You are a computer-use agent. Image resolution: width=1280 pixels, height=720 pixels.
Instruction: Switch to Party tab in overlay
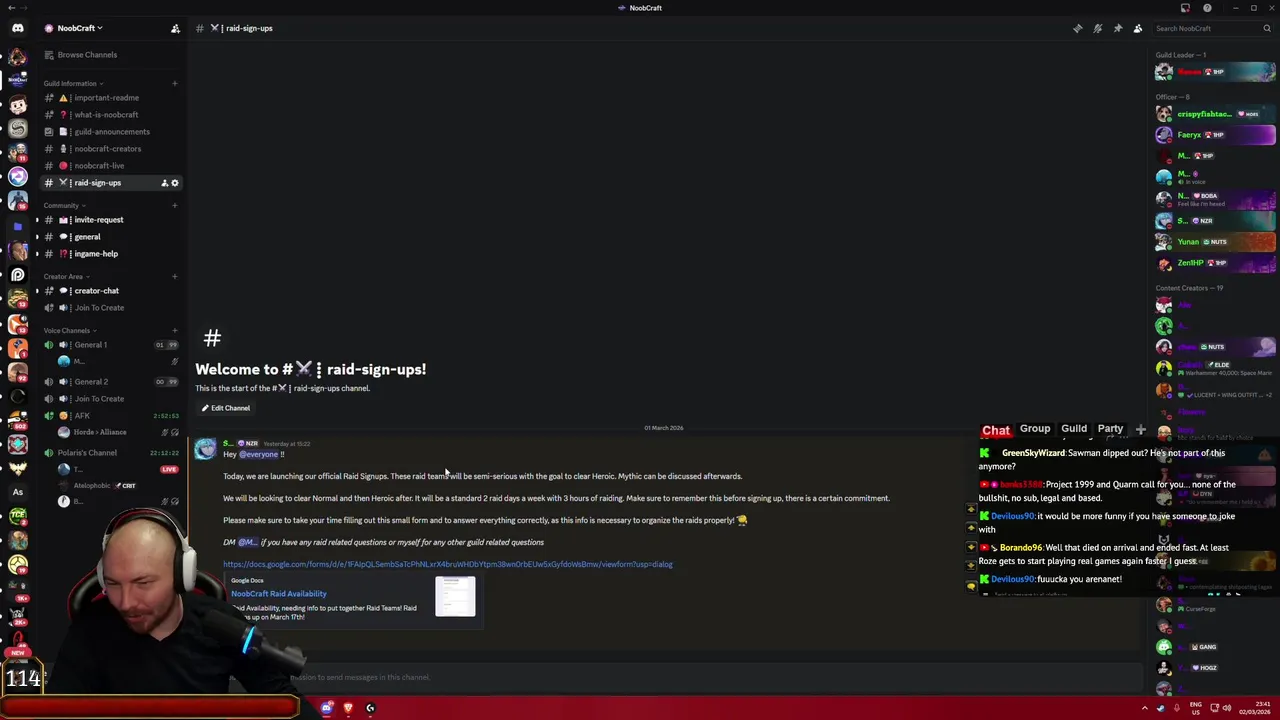click(x=1110, y=429)
